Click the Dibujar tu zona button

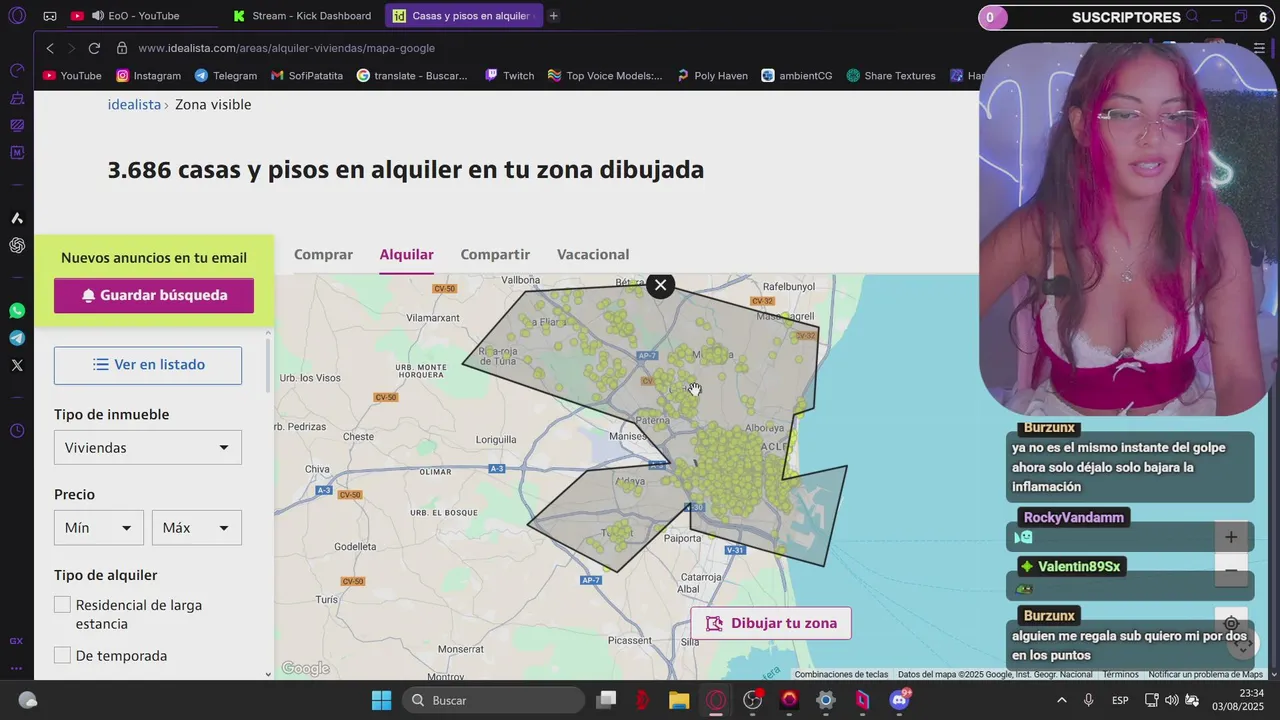click(771, 623)
